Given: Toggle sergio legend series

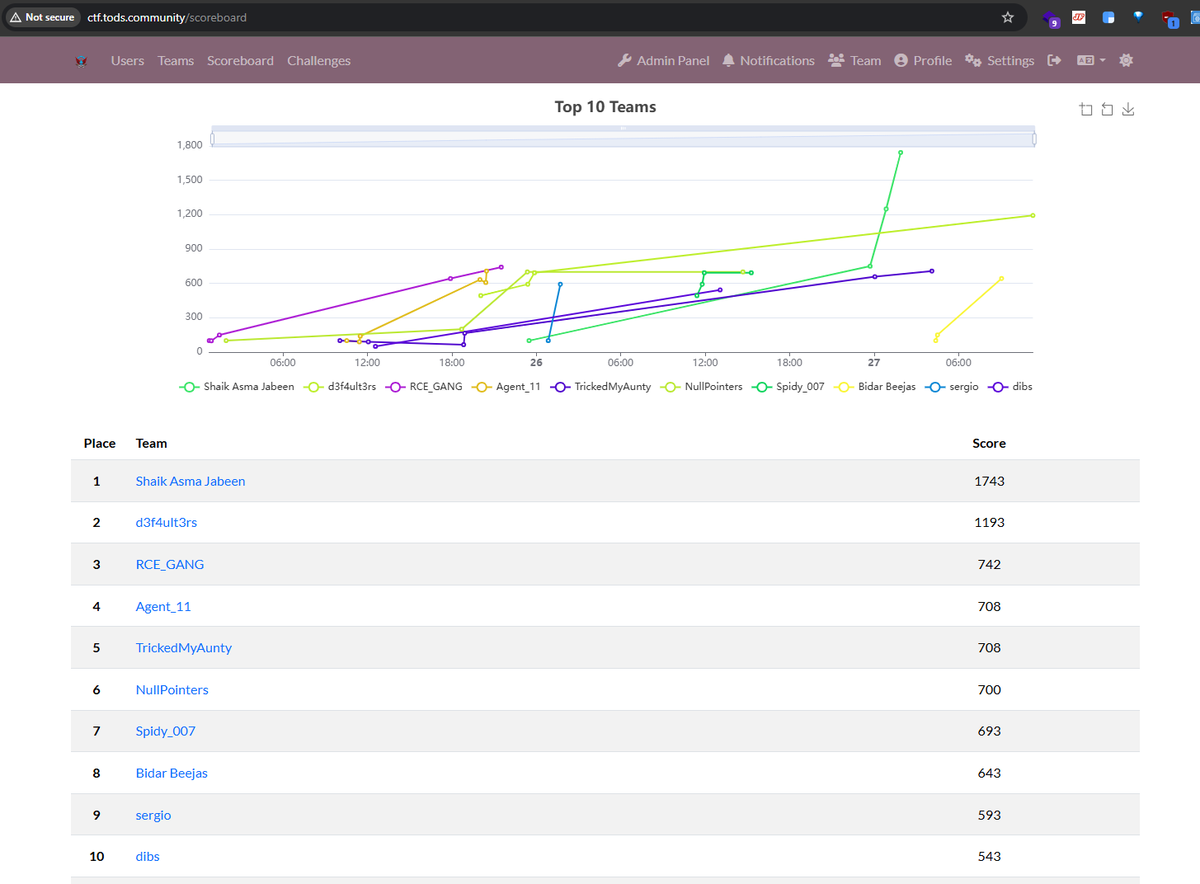Looking at the screenshot, I should point(952,386).
